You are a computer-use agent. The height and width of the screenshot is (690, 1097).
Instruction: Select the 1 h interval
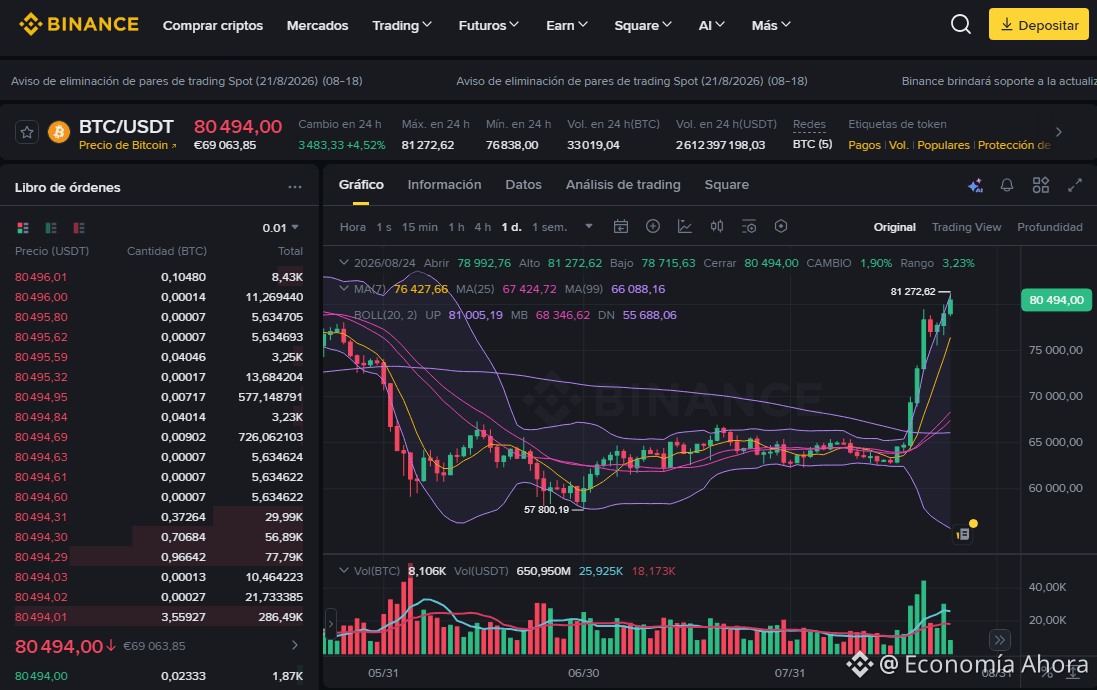pyautogui.click(x=456, y=227)
